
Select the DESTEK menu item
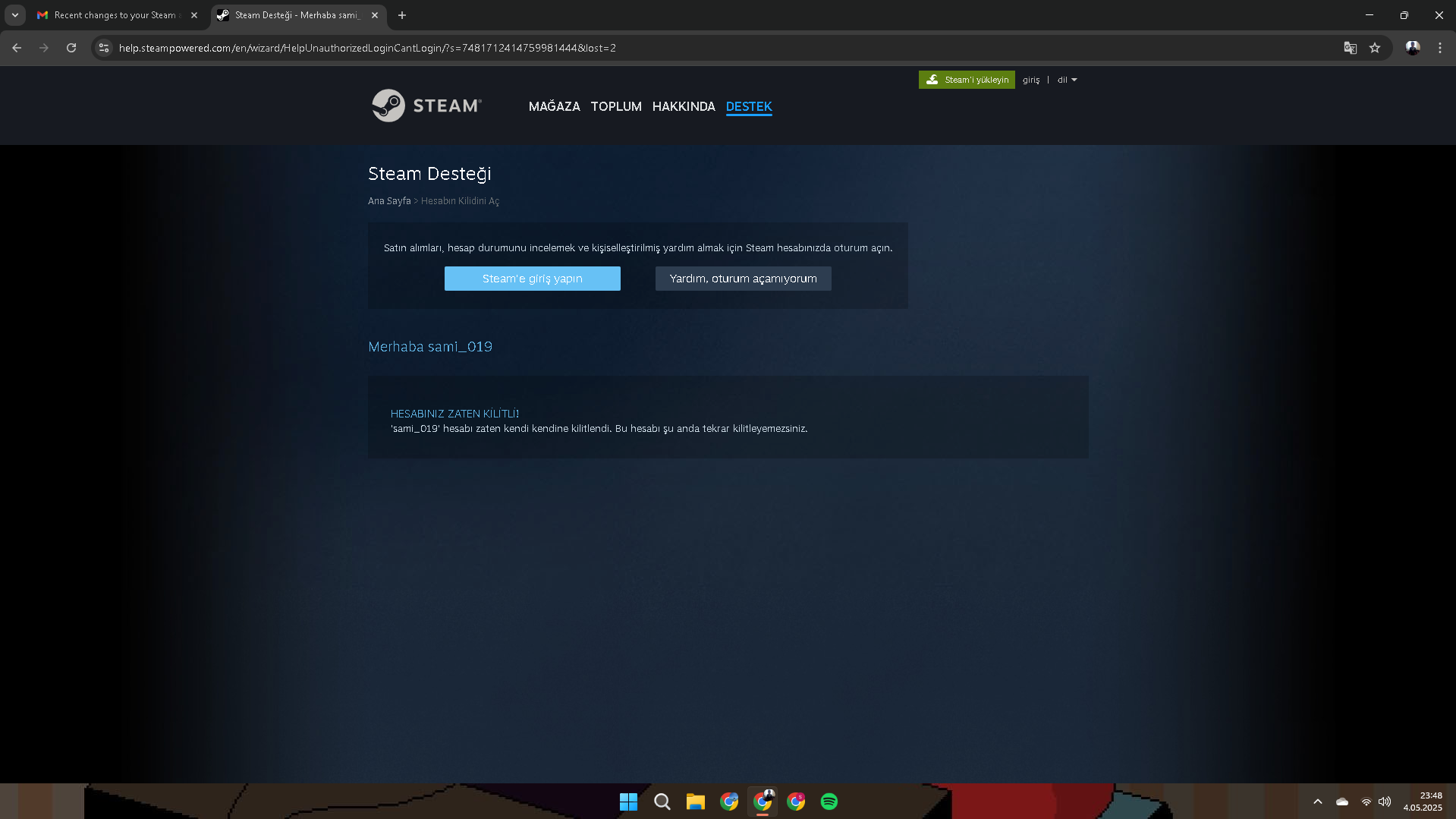(749, 106)
